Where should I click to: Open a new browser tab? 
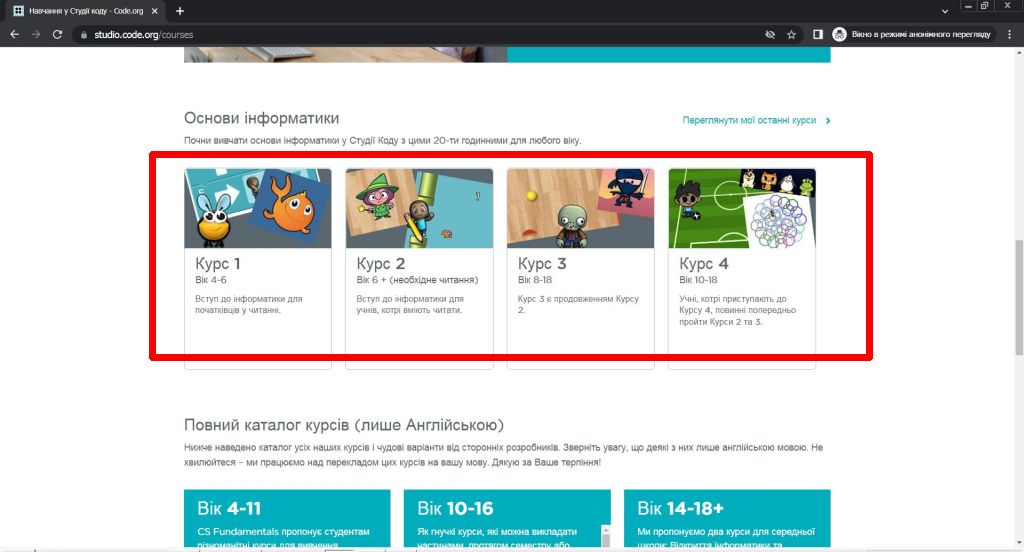(x=180, y=11)
